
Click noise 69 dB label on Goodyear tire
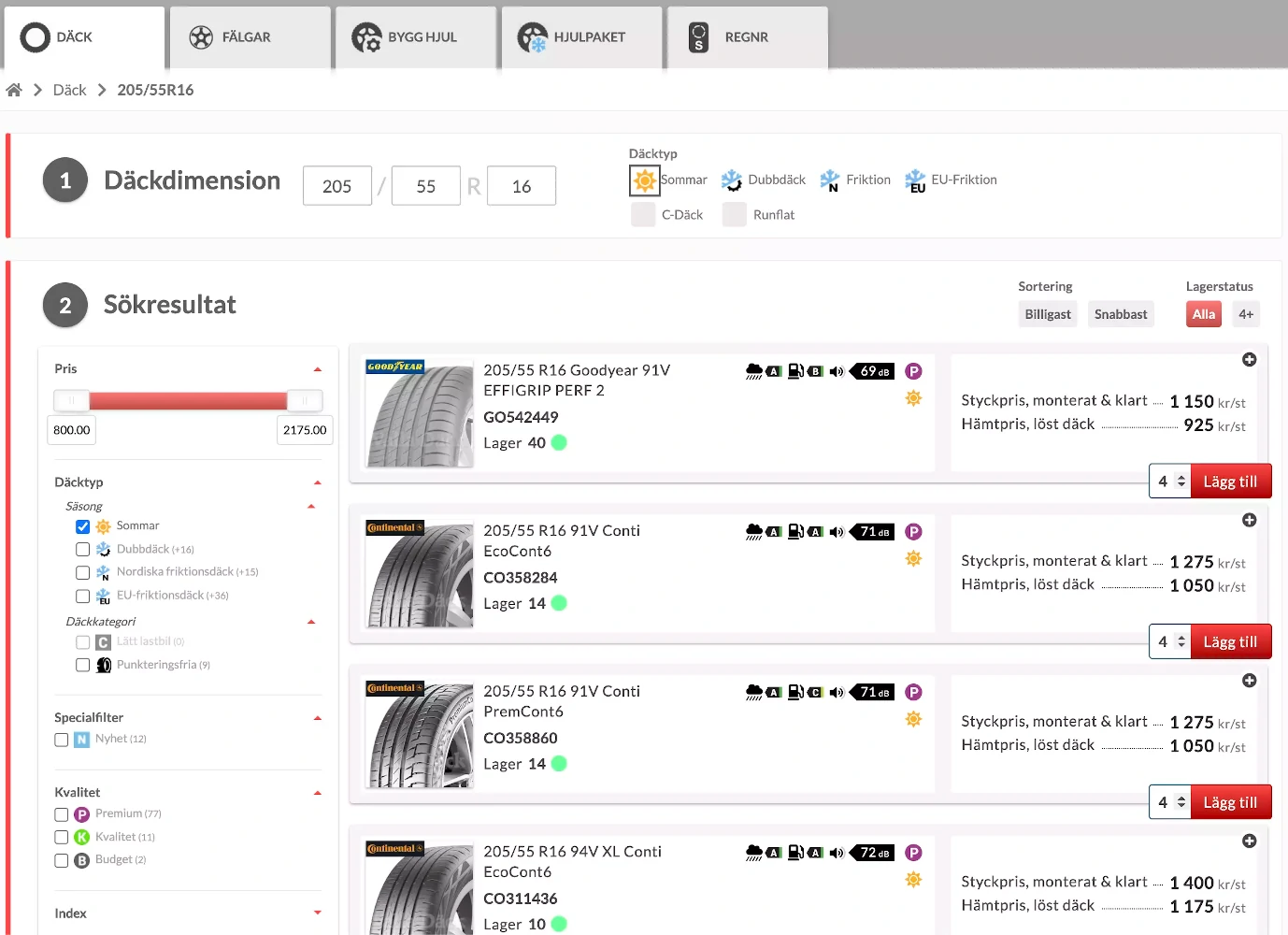click(x=873, y=371)
